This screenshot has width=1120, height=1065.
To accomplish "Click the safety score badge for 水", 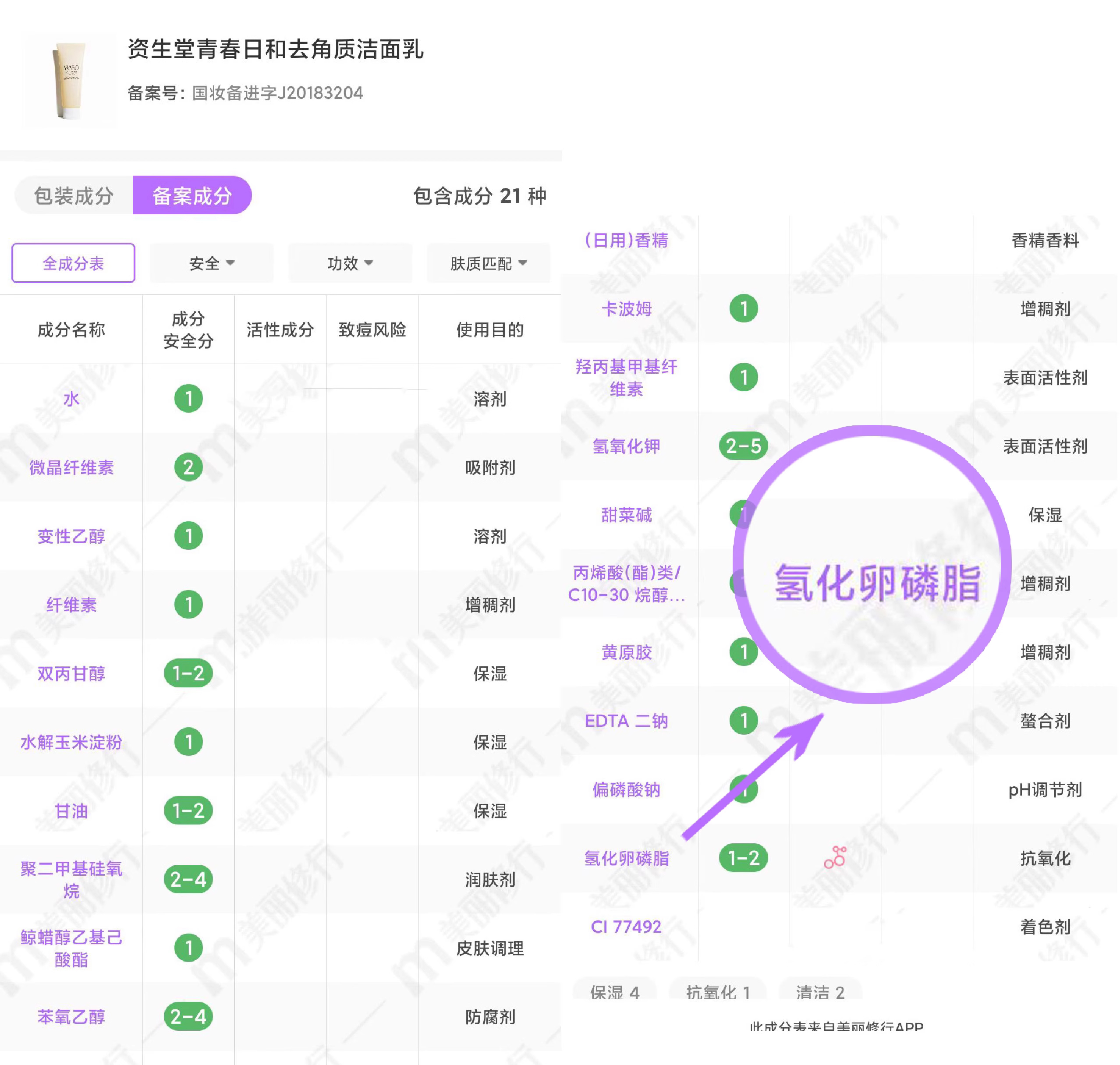I will [x=188, y=399].
